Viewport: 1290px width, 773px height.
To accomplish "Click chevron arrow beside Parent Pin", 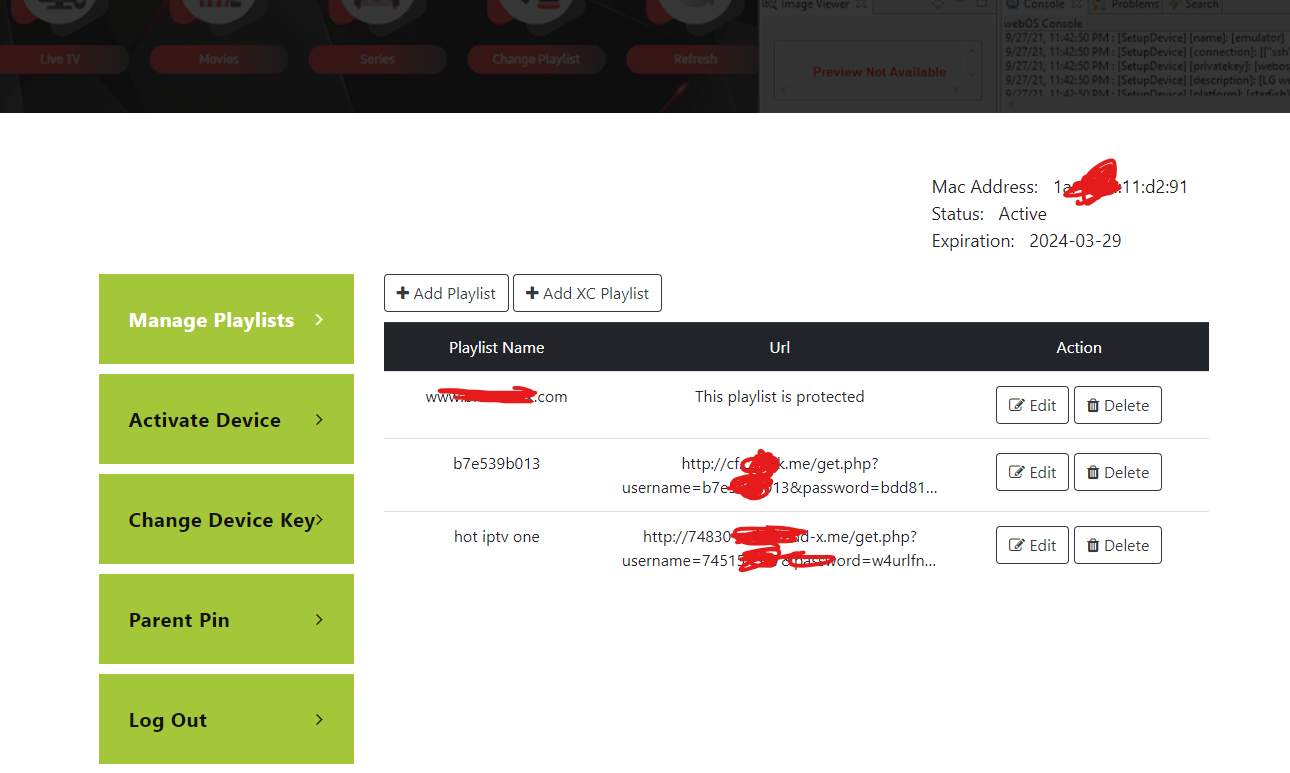I will coord(319,619).
